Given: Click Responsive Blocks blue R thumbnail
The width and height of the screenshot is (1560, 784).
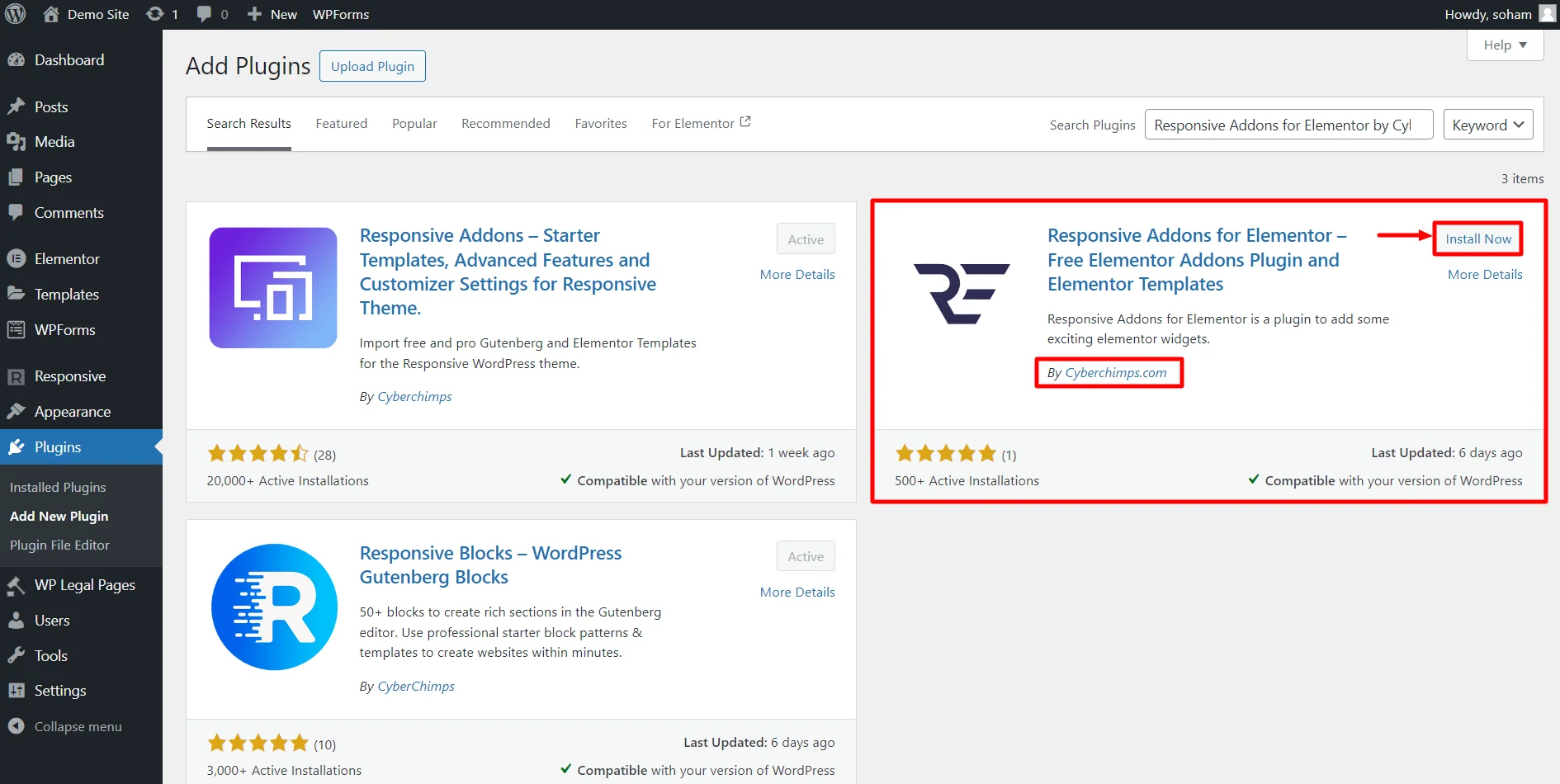Looking at the screenshot, I should click(x=274, y=607).
